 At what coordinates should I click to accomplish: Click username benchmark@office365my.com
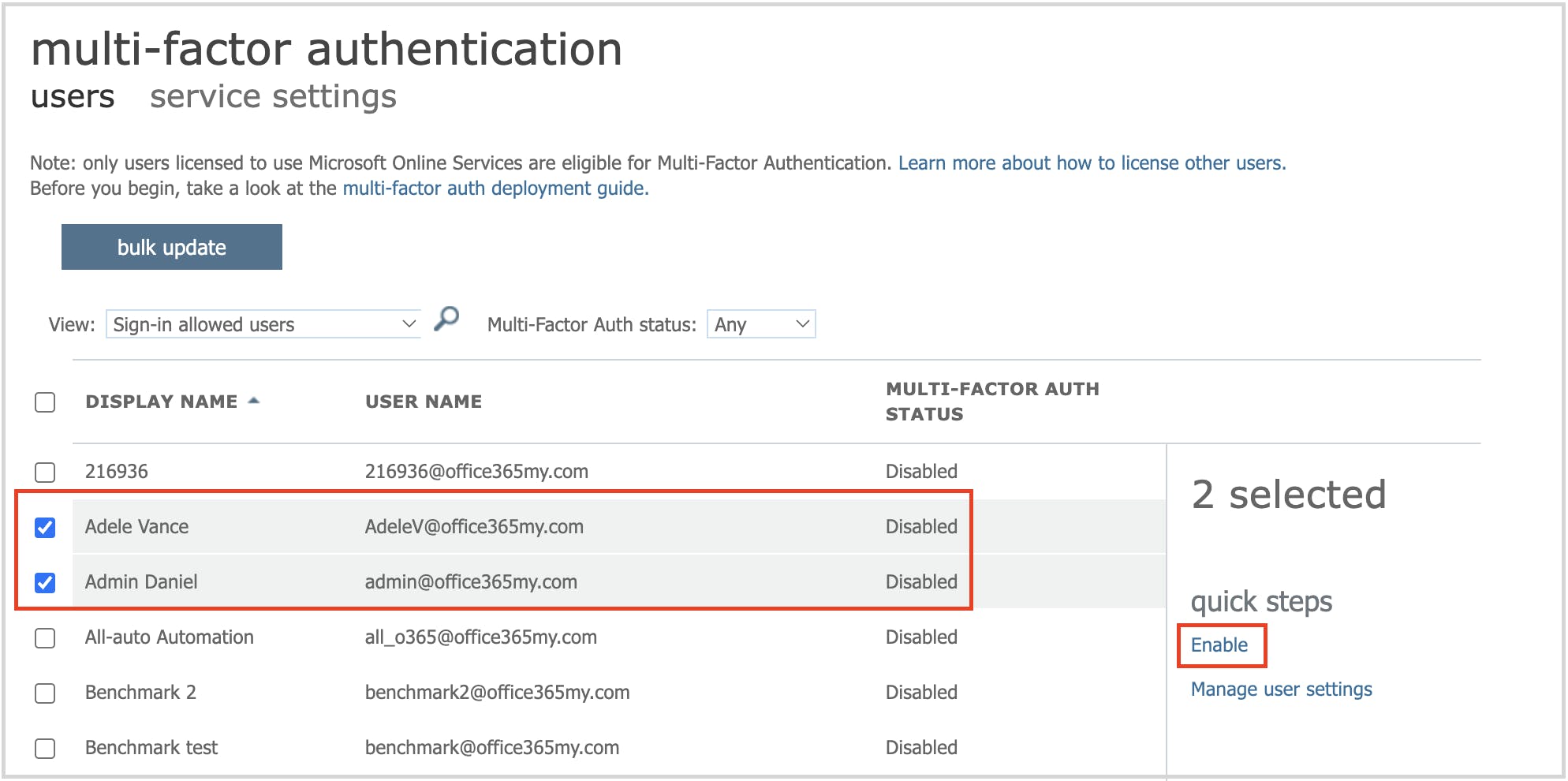pos(492,747)
